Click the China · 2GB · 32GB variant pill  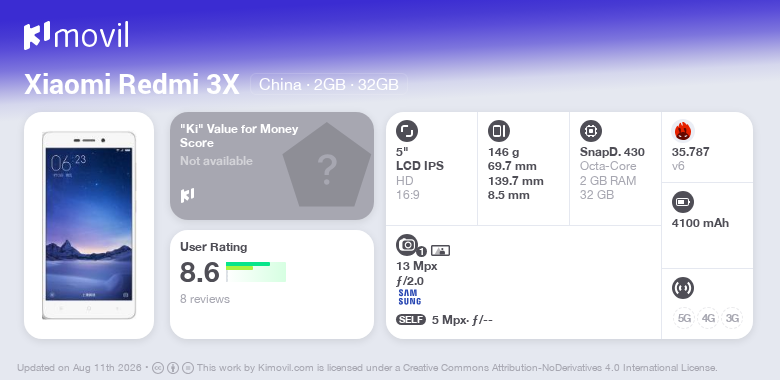329,85
